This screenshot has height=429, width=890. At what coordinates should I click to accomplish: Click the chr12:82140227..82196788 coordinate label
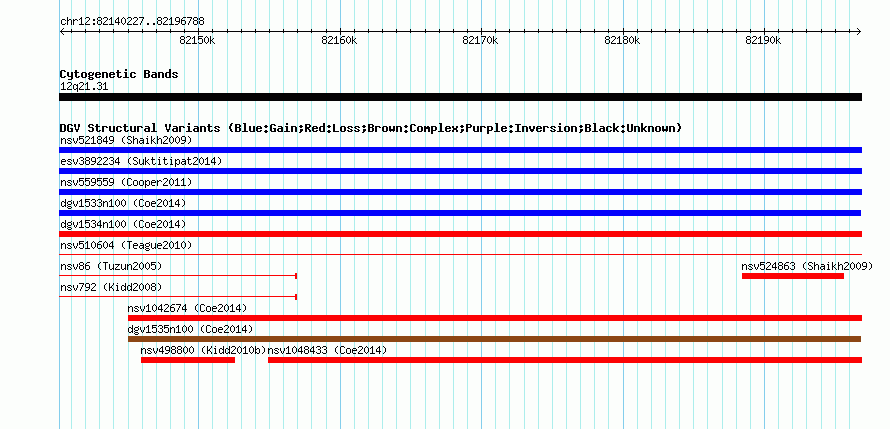[132, 22]
